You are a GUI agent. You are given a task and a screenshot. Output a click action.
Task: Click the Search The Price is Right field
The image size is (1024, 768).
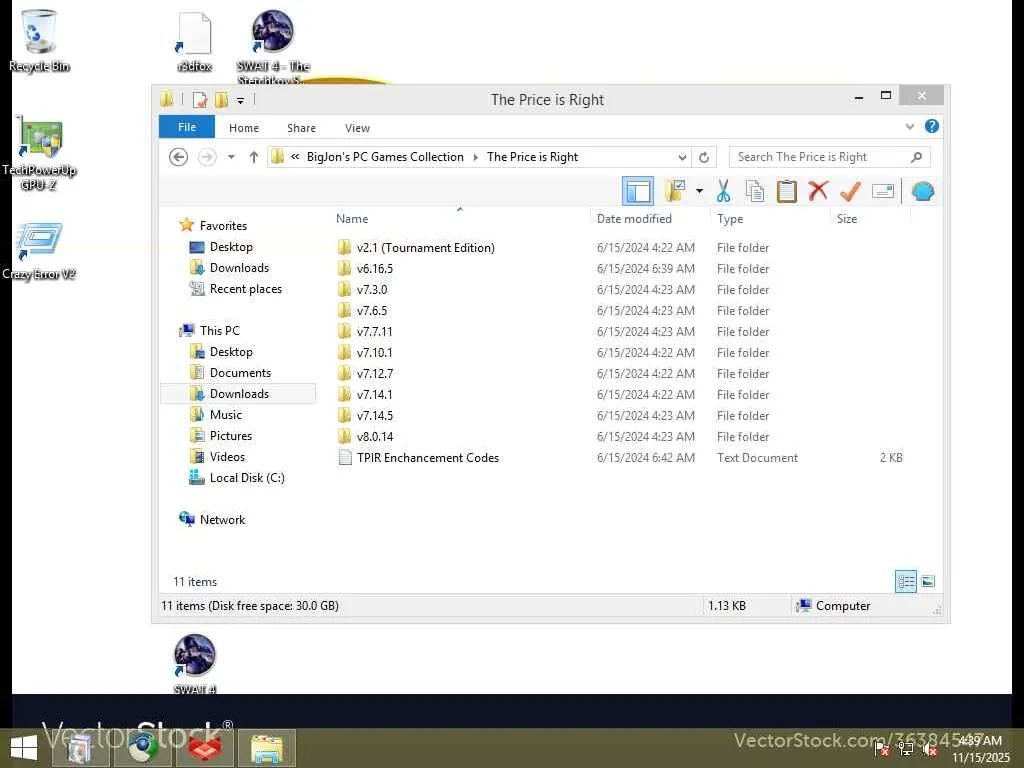[829, 157]
